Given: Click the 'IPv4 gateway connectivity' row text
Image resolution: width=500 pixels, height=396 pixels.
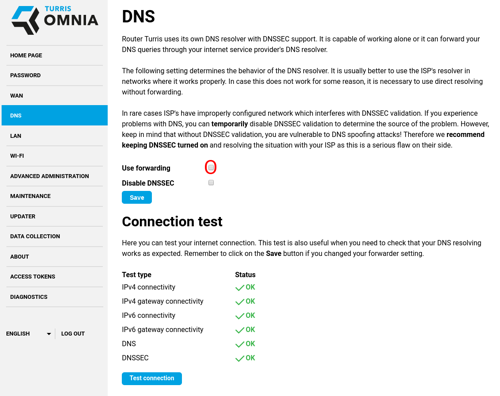Looking at the screenshot, I should click(162, 301).
